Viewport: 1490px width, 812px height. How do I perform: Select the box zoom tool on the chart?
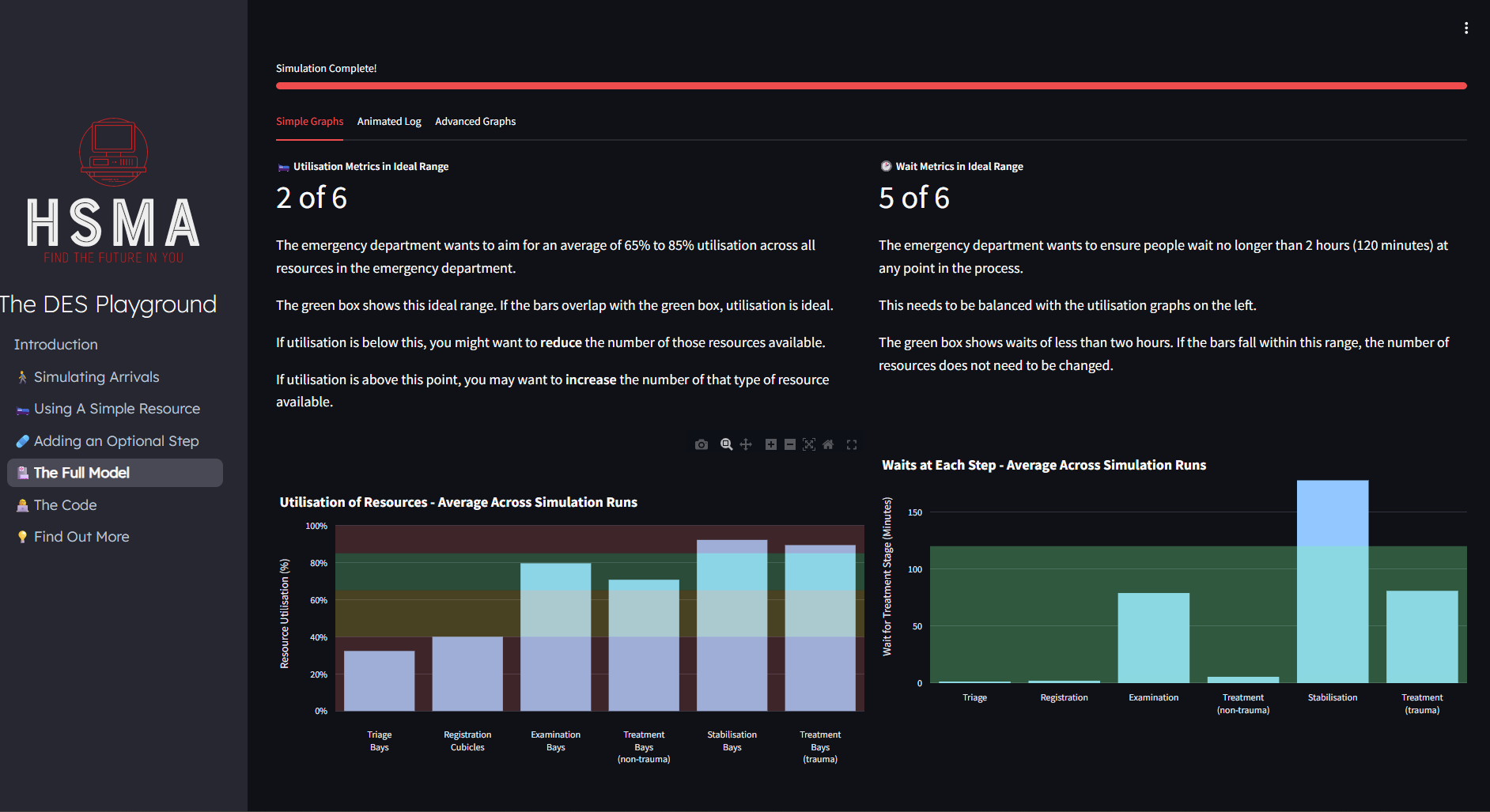point(726,445)
